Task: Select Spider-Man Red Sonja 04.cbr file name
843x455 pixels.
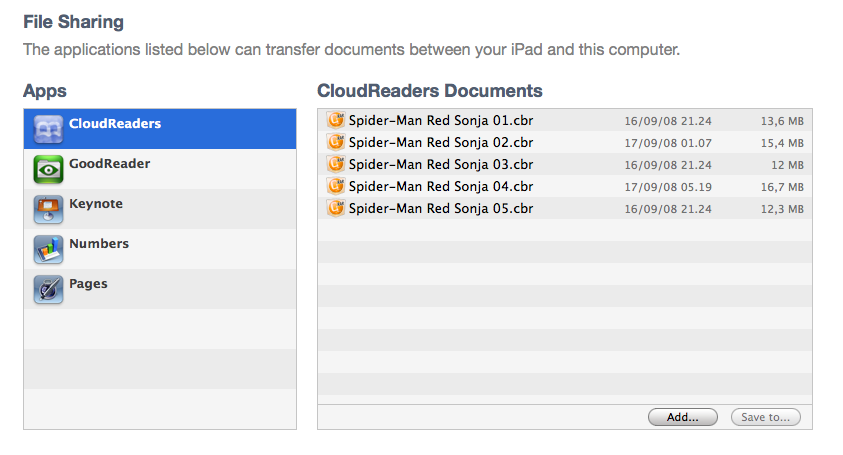Action: point(441,187)
